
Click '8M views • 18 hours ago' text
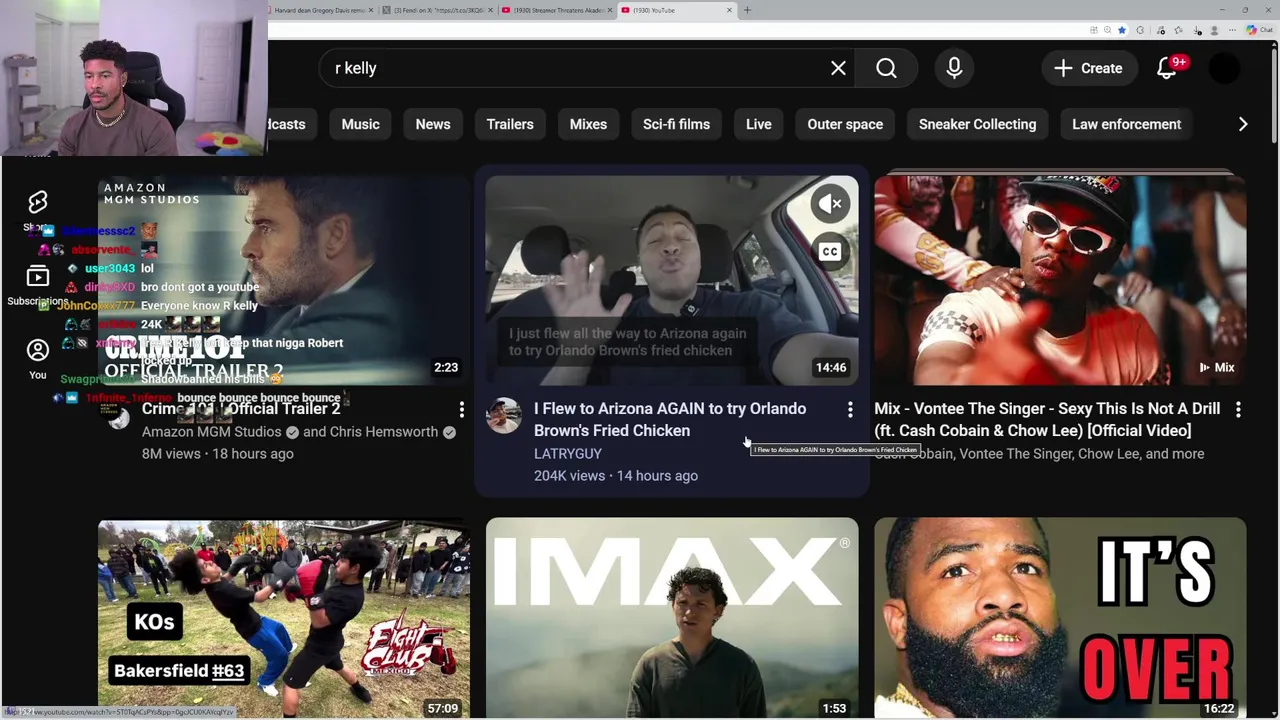(218, 454)
